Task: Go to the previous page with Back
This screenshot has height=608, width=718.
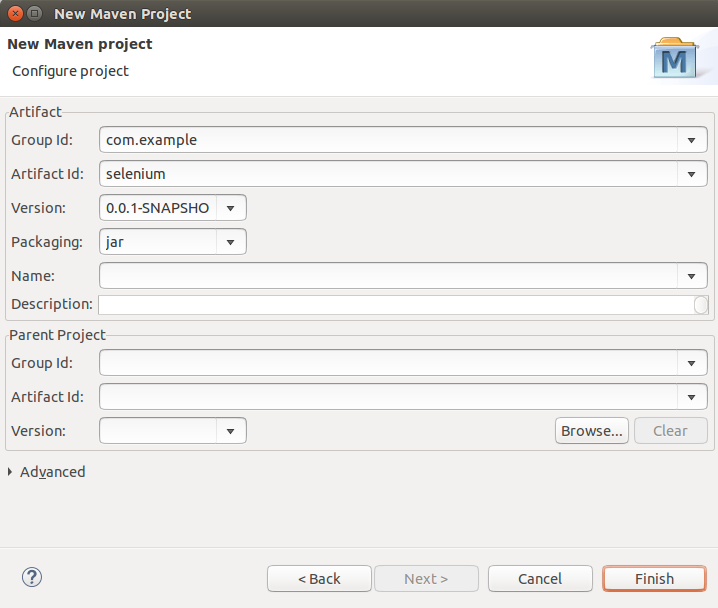Action: coord(319,579)
